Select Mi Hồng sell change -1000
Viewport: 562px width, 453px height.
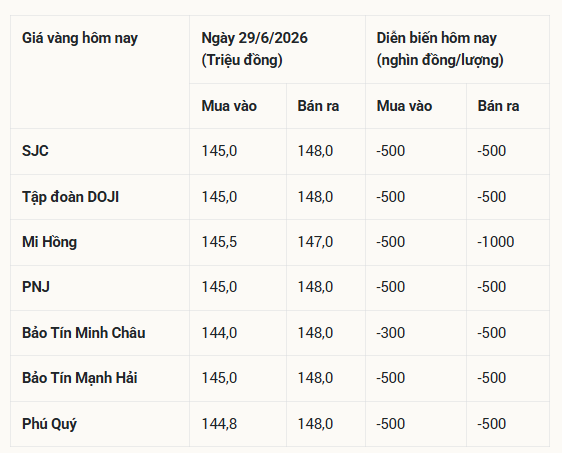pyautogui.click(x=496, y=242)
